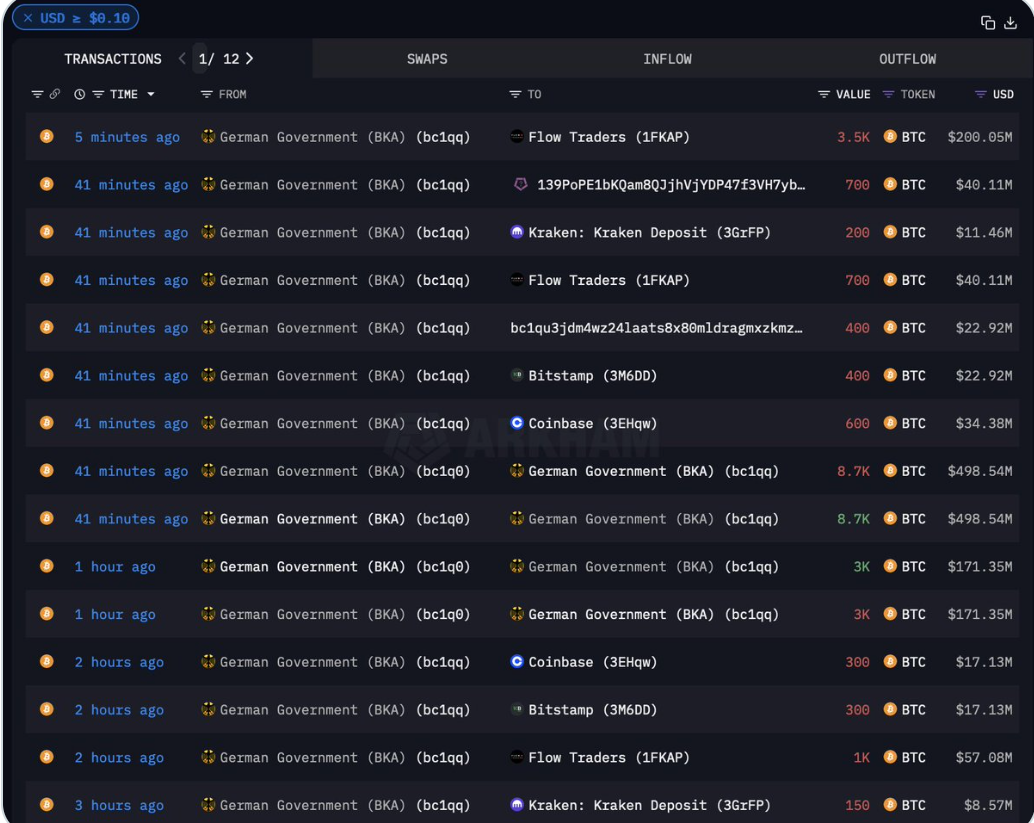Screen dimensions: 1034x823
Task: Click Bitcoin icon in 3 hours ago row
Action: (x=47, y=805)
